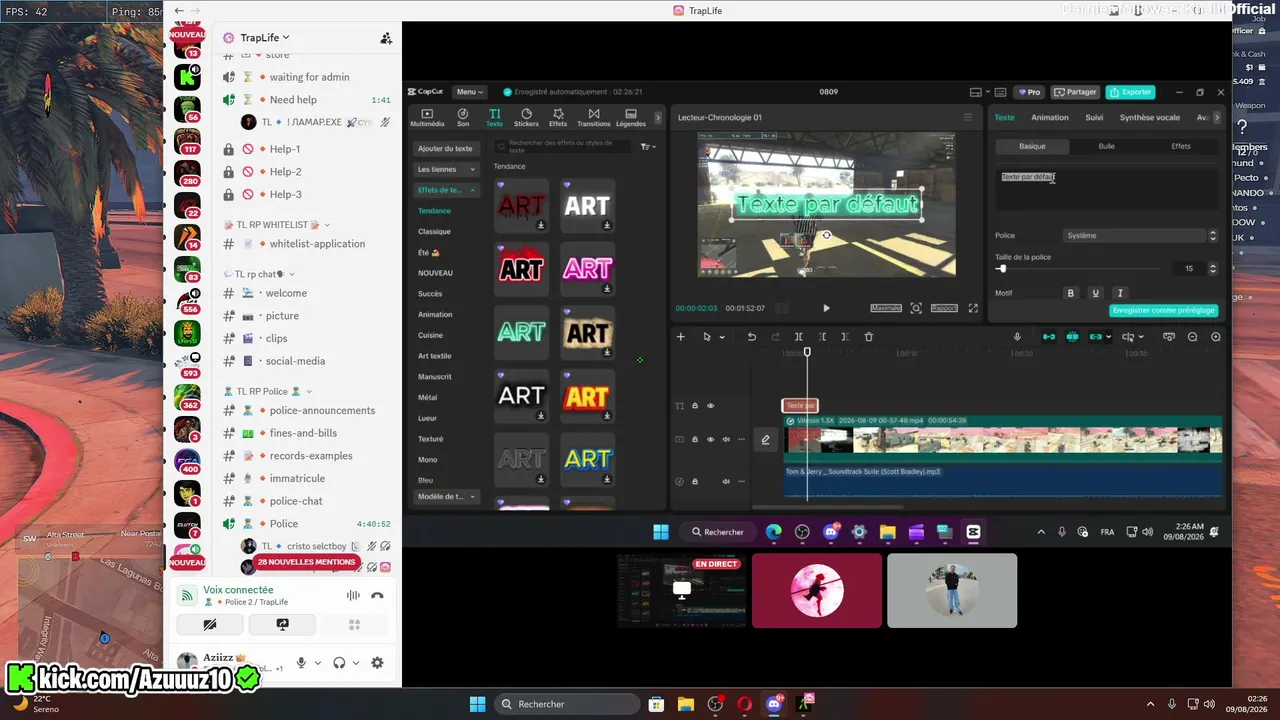Toggle bold text style

pyautogui.click(x=1071, y=293)
